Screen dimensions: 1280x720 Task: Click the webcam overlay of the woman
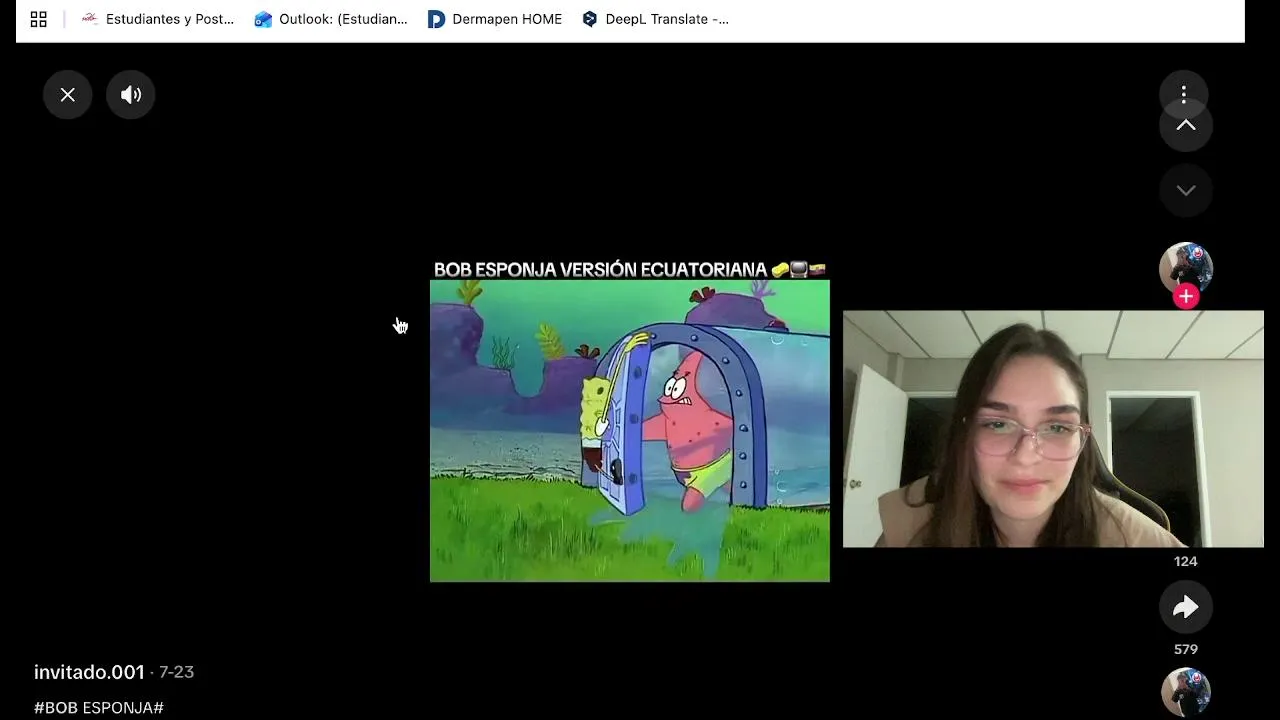pyautogui.click(x=1053, y=429)
